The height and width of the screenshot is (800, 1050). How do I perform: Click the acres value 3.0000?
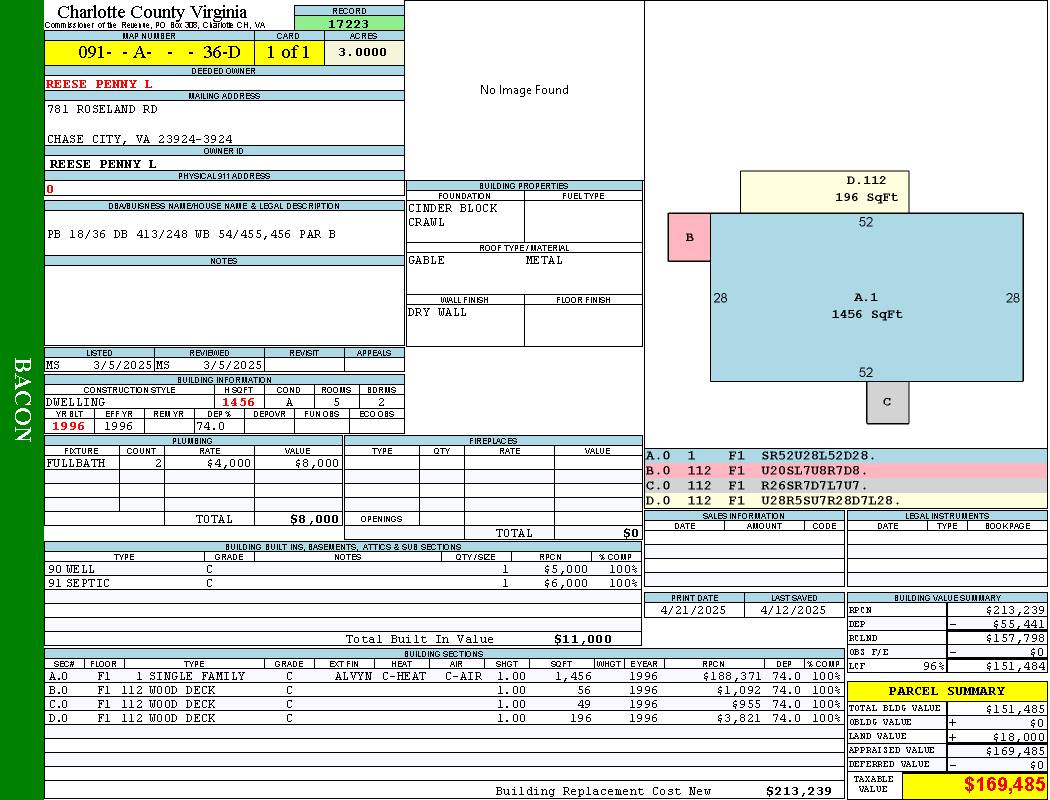(x=363, y=52)
